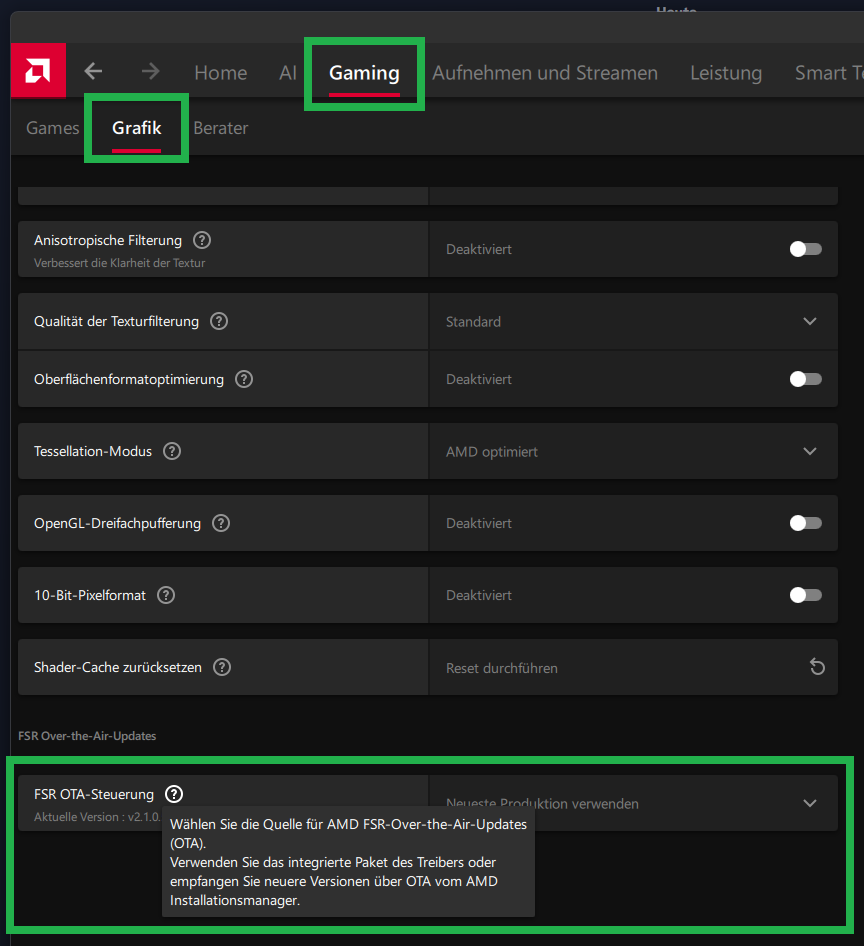The image size is (864, 946).
Task: Open the Berater section
Action: tap(221, 128)
